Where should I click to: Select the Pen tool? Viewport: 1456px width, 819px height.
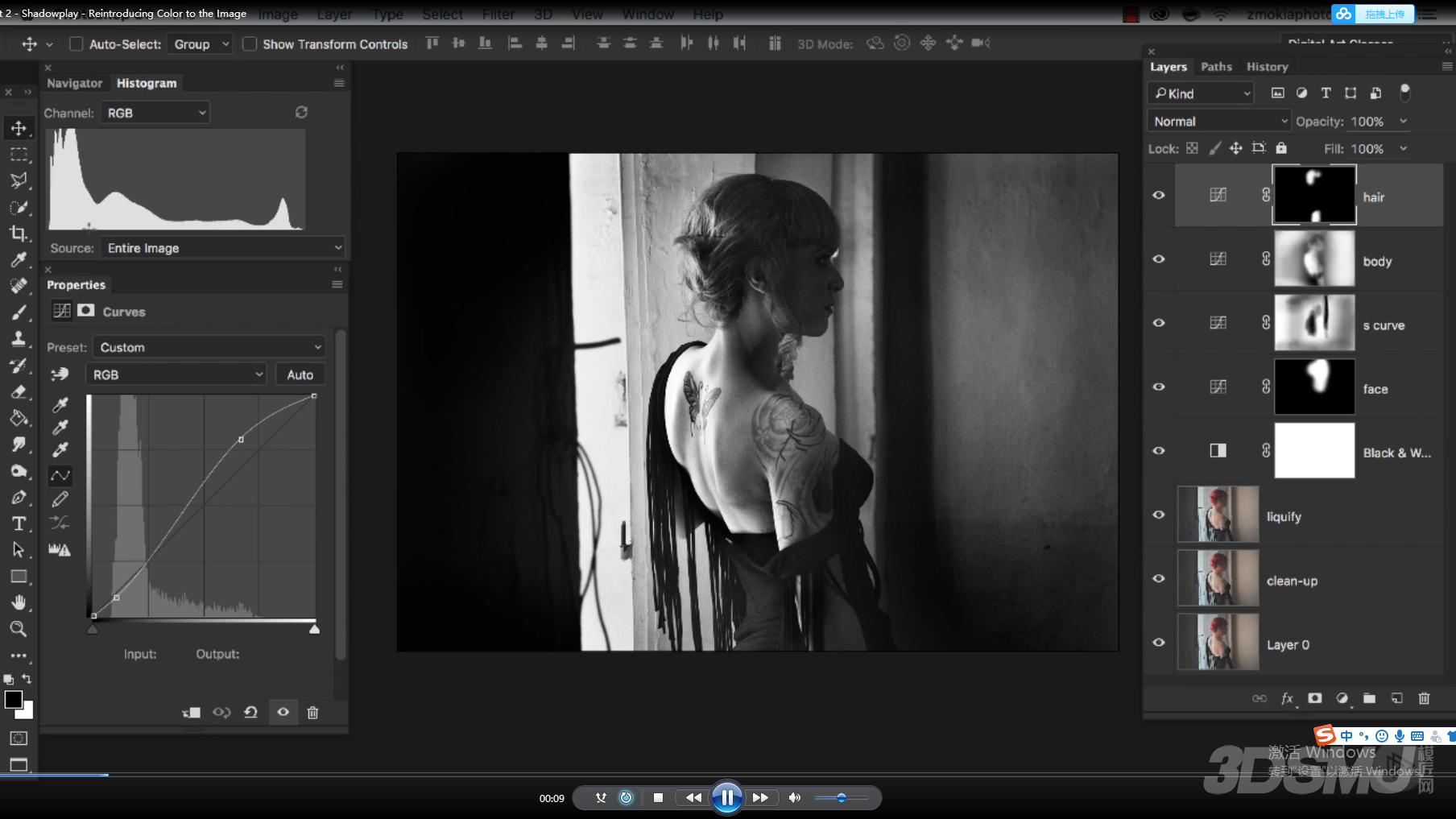click(19, 497)
